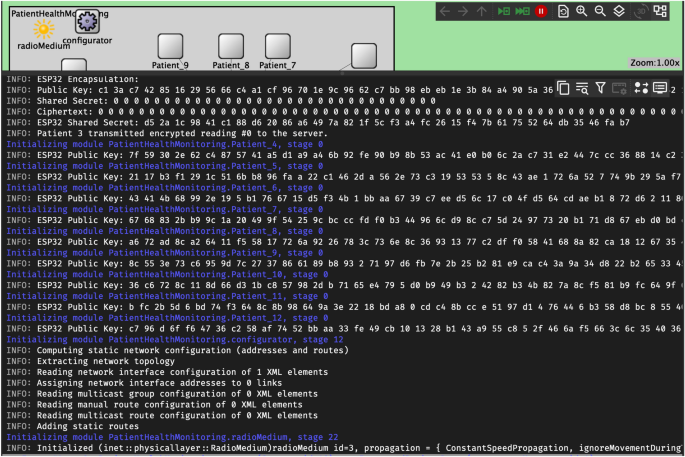
Task: Go up to parent module arrow
Action: [481, 11]
